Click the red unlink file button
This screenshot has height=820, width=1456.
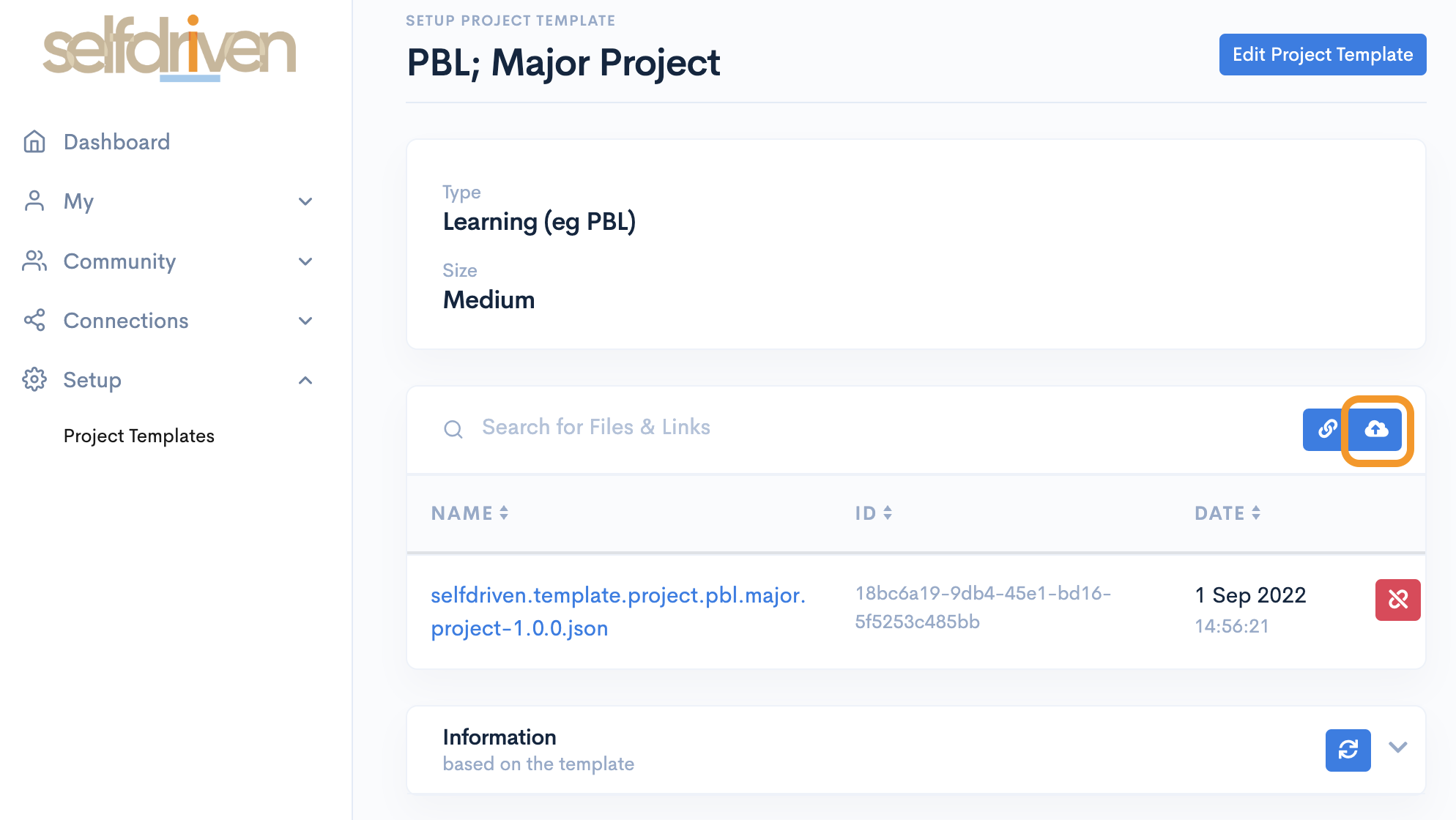1397,600
